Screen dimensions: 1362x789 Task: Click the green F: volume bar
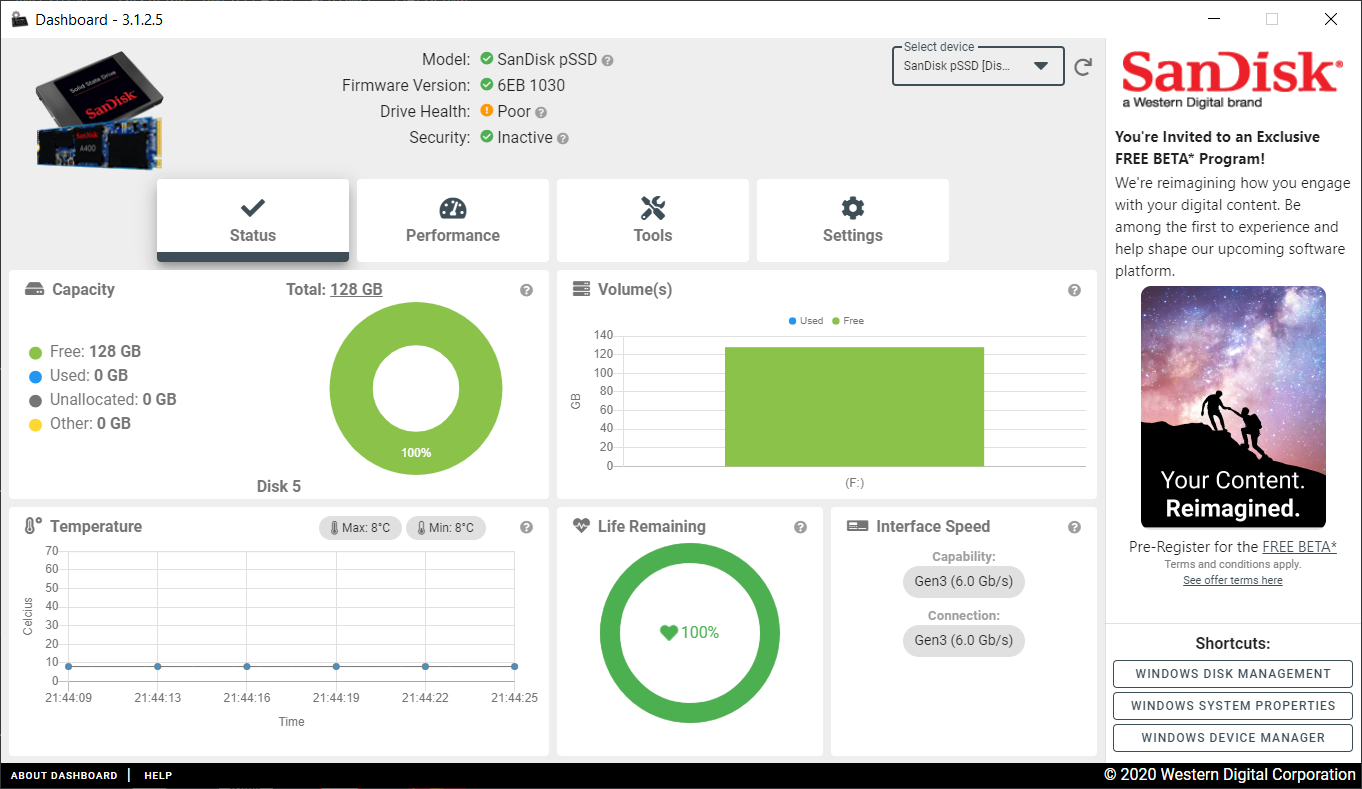[x=854, y=406]
